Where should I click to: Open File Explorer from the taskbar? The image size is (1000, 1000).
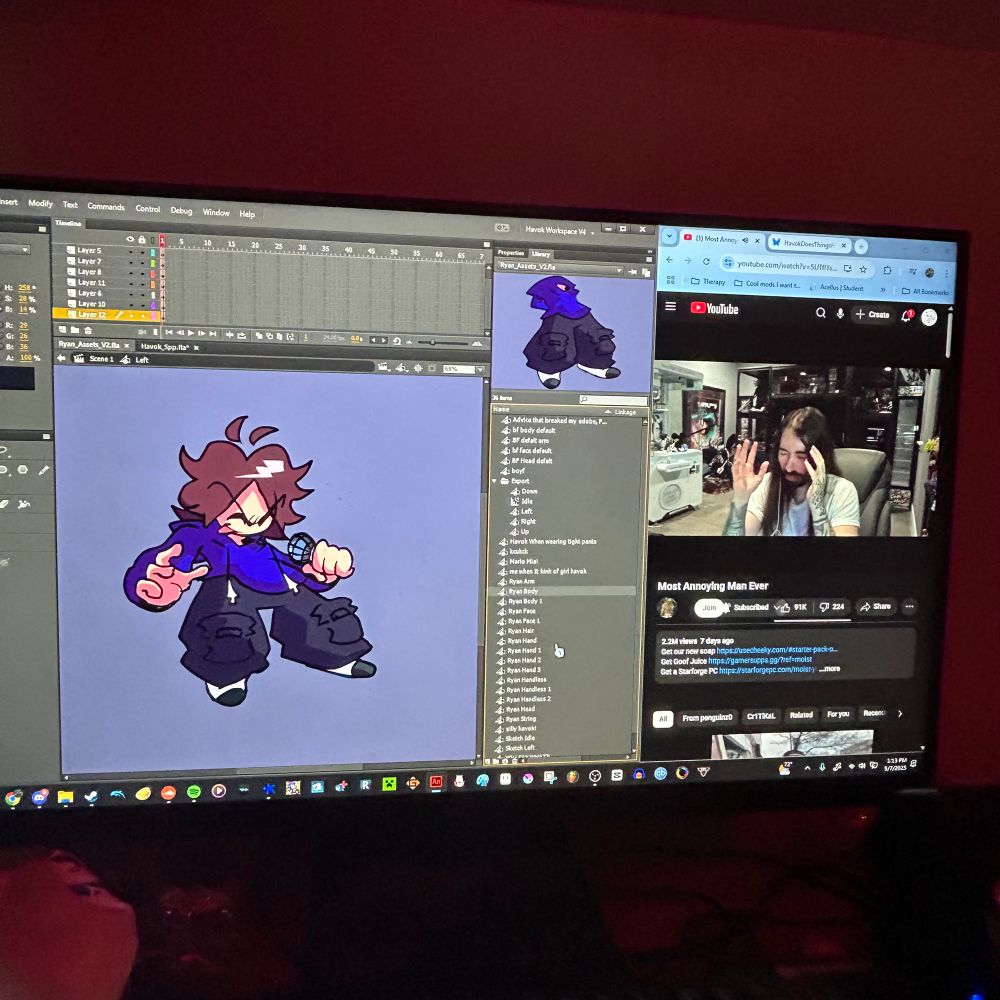[65, 797]
